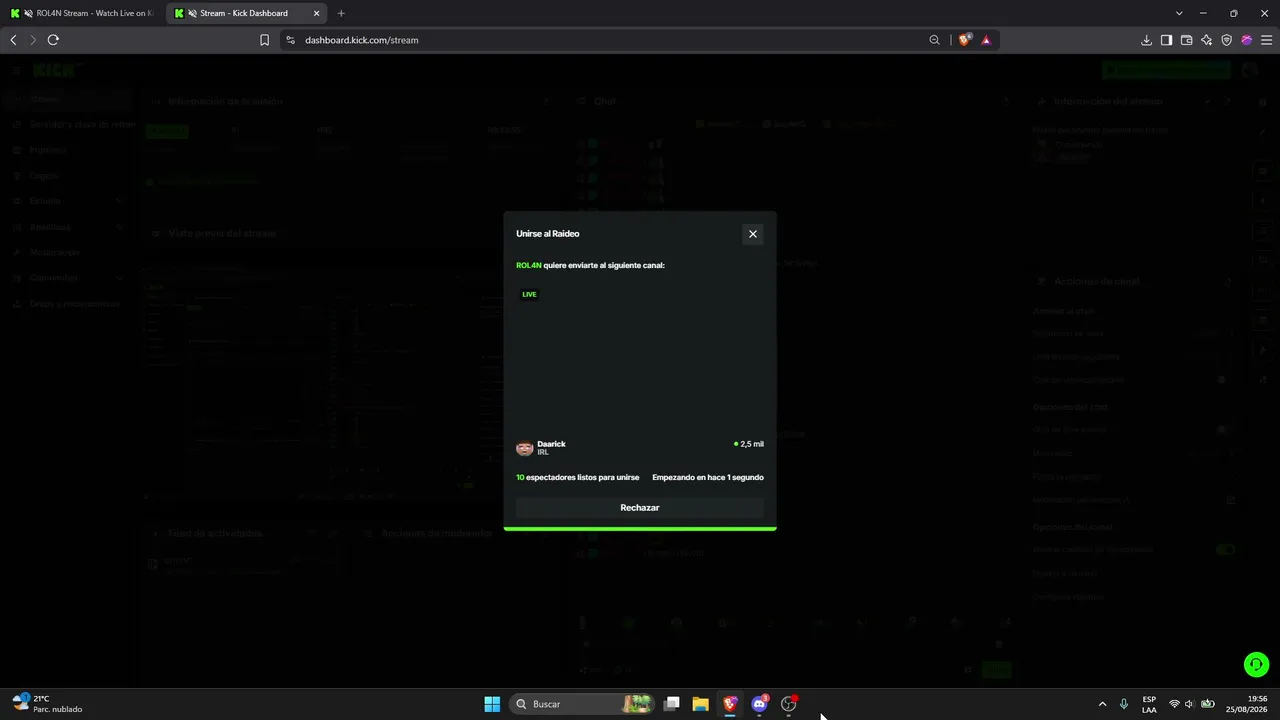The image size is (1280, 720).
Task: Open the Brave VPN shield icon
Action: [x=1226, y=40]
